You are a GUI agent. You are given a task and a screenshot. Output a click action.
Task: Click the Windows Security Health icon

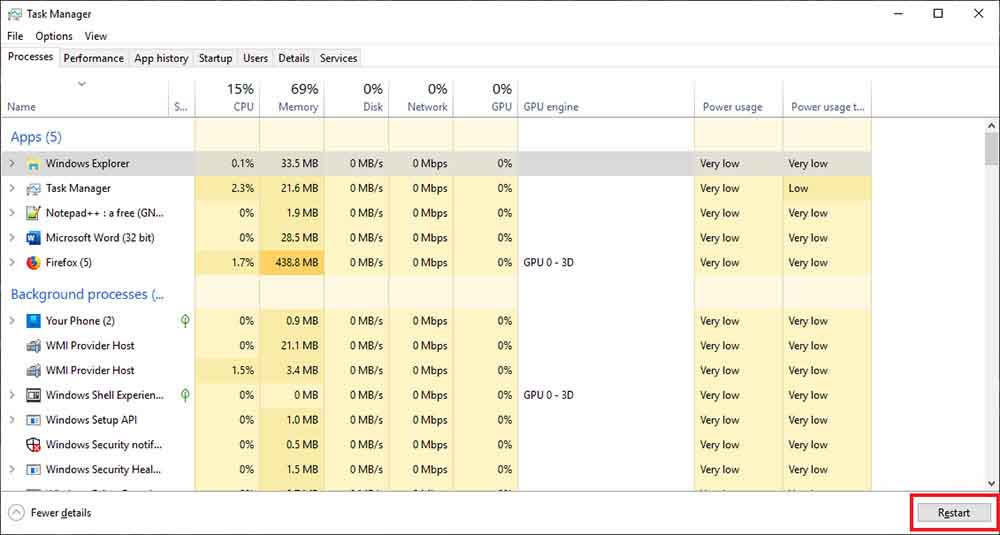pyautogui.click(x=33, y=470)
